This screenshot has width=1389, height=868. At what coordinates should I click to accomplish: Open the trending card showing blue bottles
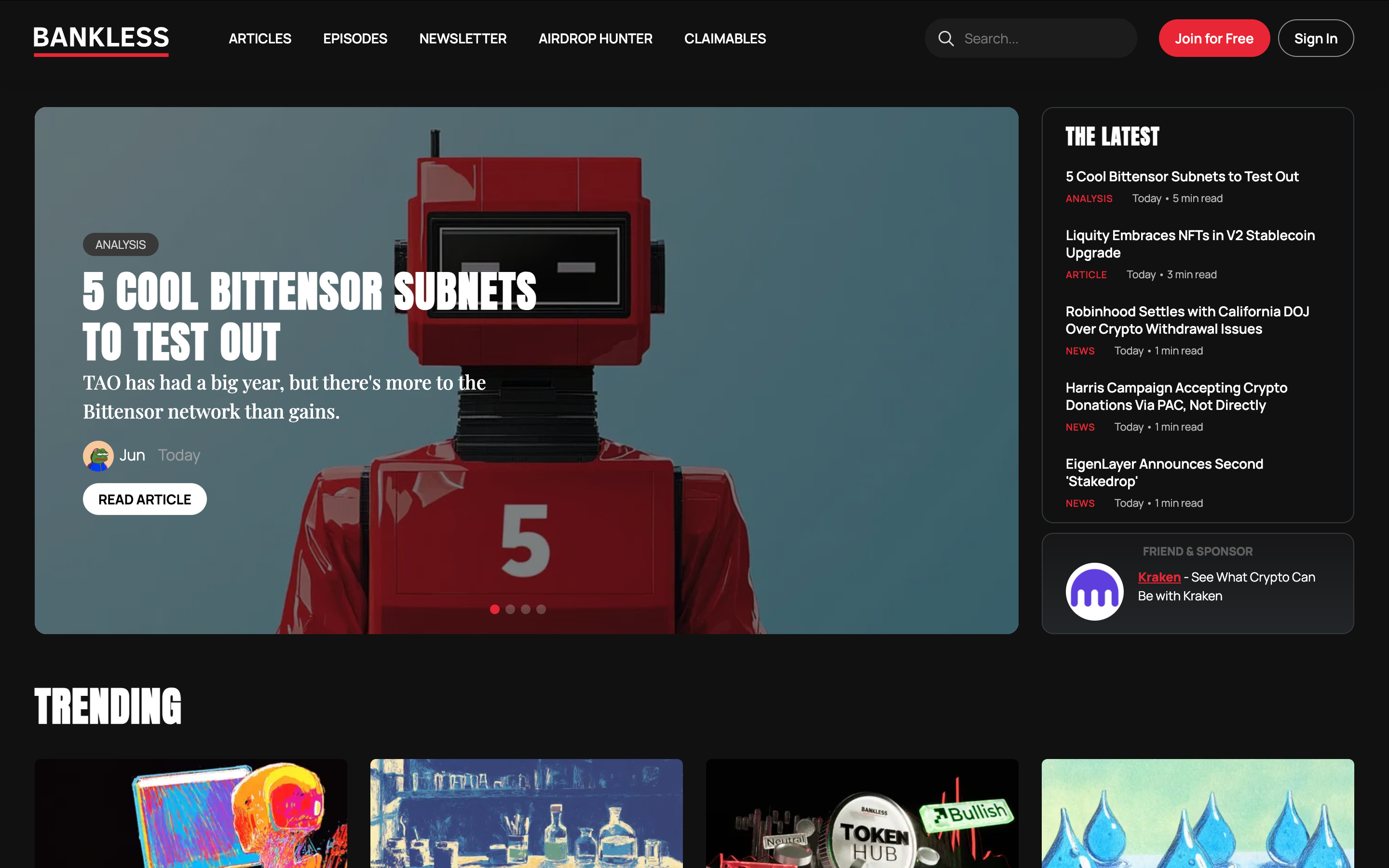point(526,814)
